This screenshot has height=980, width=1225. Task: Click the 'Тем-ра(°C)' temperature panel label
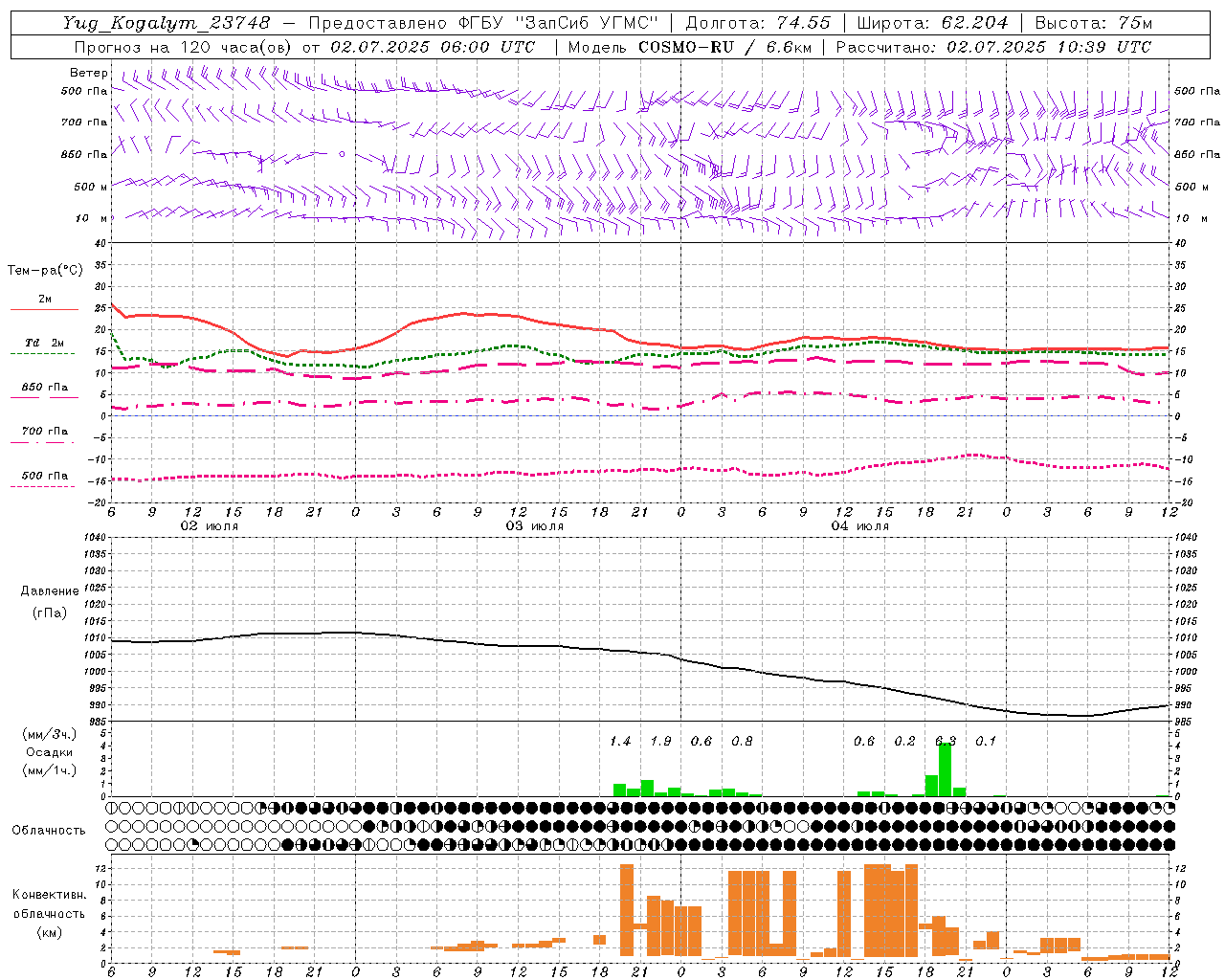(45, 271)
